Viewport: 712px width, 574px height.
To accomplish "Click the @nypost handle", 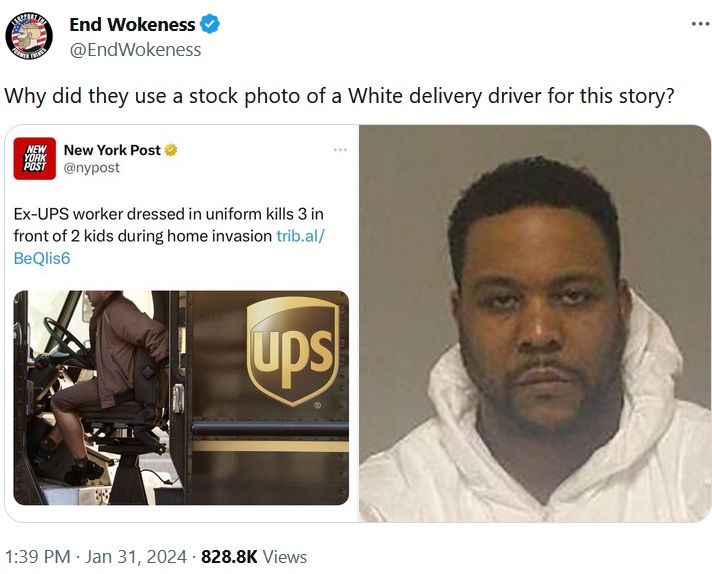I will pos(92,168).
